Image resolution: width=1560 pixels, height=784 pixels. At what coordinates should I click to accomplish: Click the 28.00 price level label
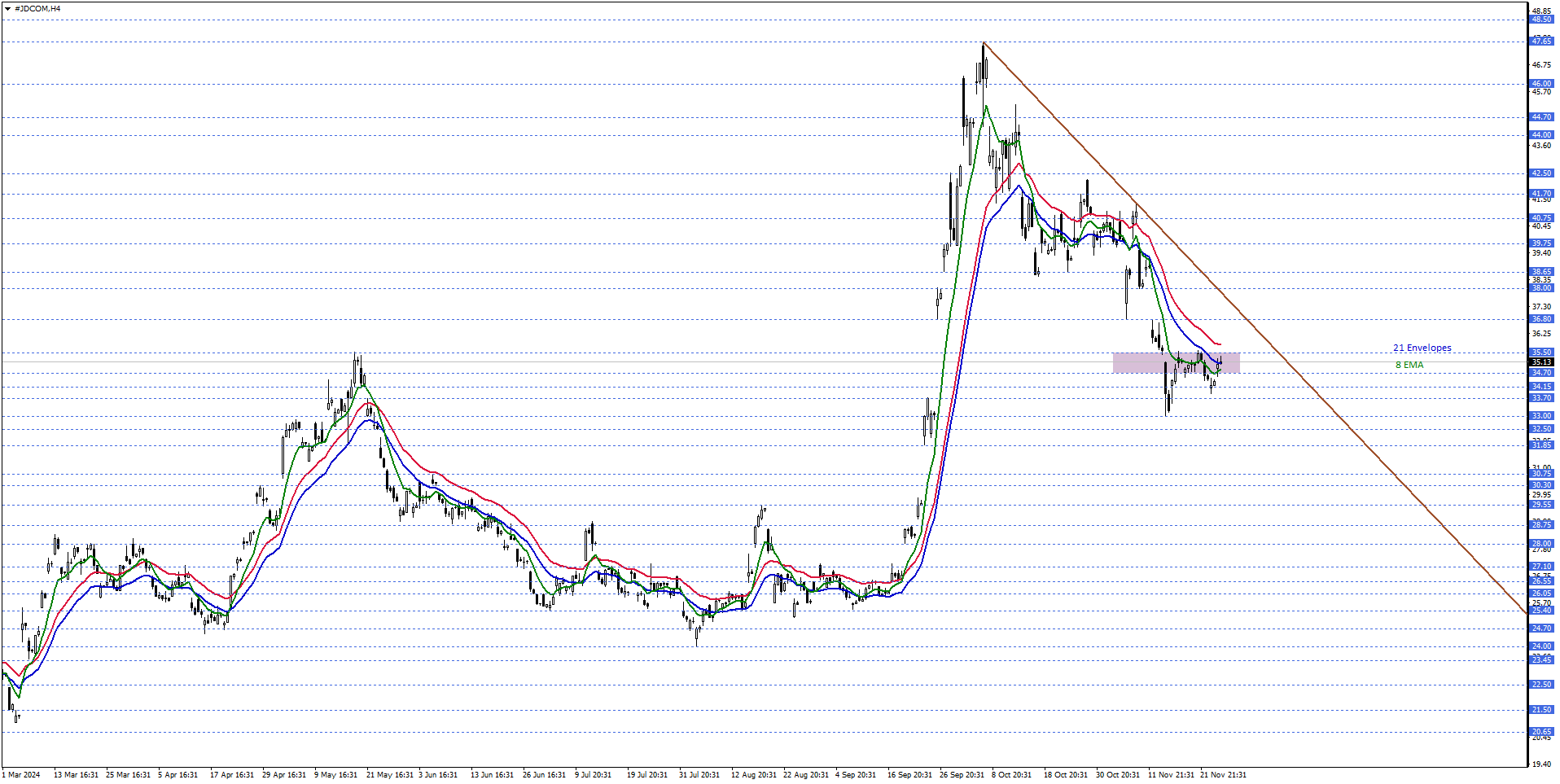[1541, 544]
